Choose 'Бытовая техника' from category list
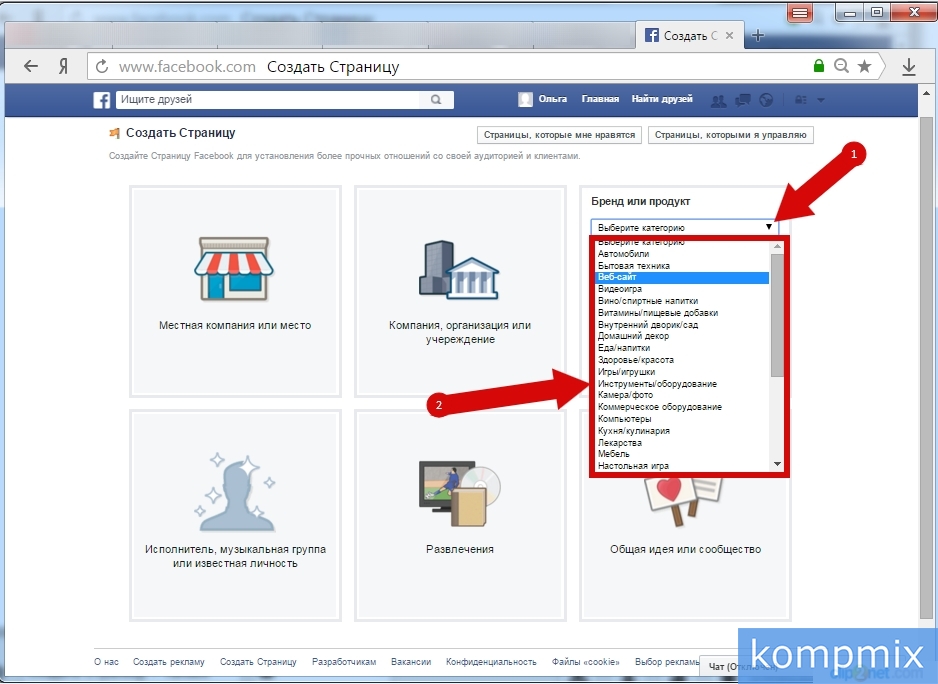The height and width of the screenshot is (684, 938). click(x=683, y=266)
